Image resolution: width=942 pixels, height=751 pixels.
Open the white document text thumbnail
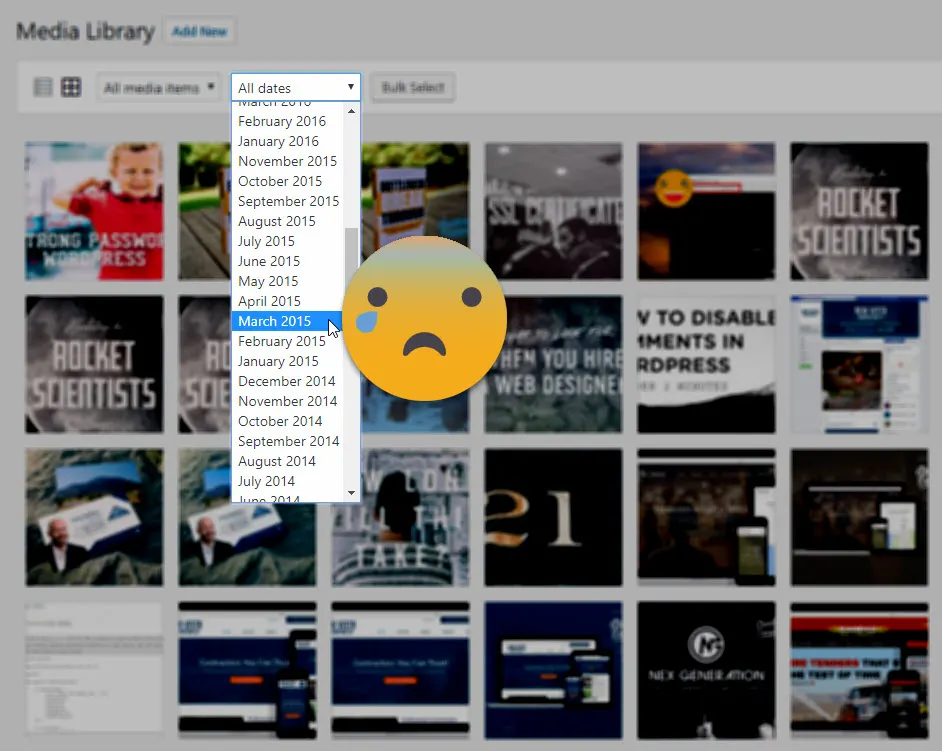click(x=94, y=670)
